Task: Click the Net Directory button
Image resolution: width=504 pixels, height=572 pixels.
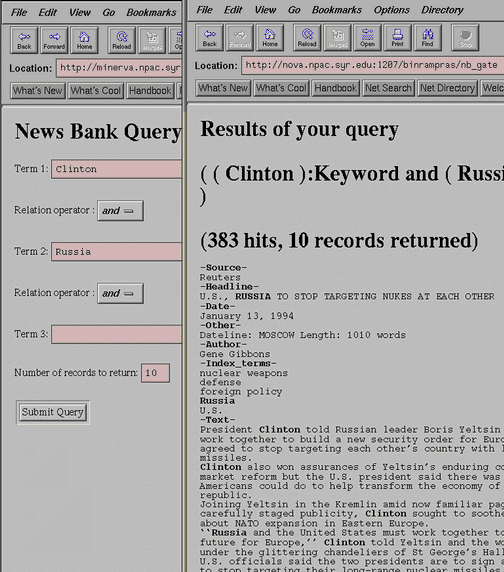Action: [447, 88]
